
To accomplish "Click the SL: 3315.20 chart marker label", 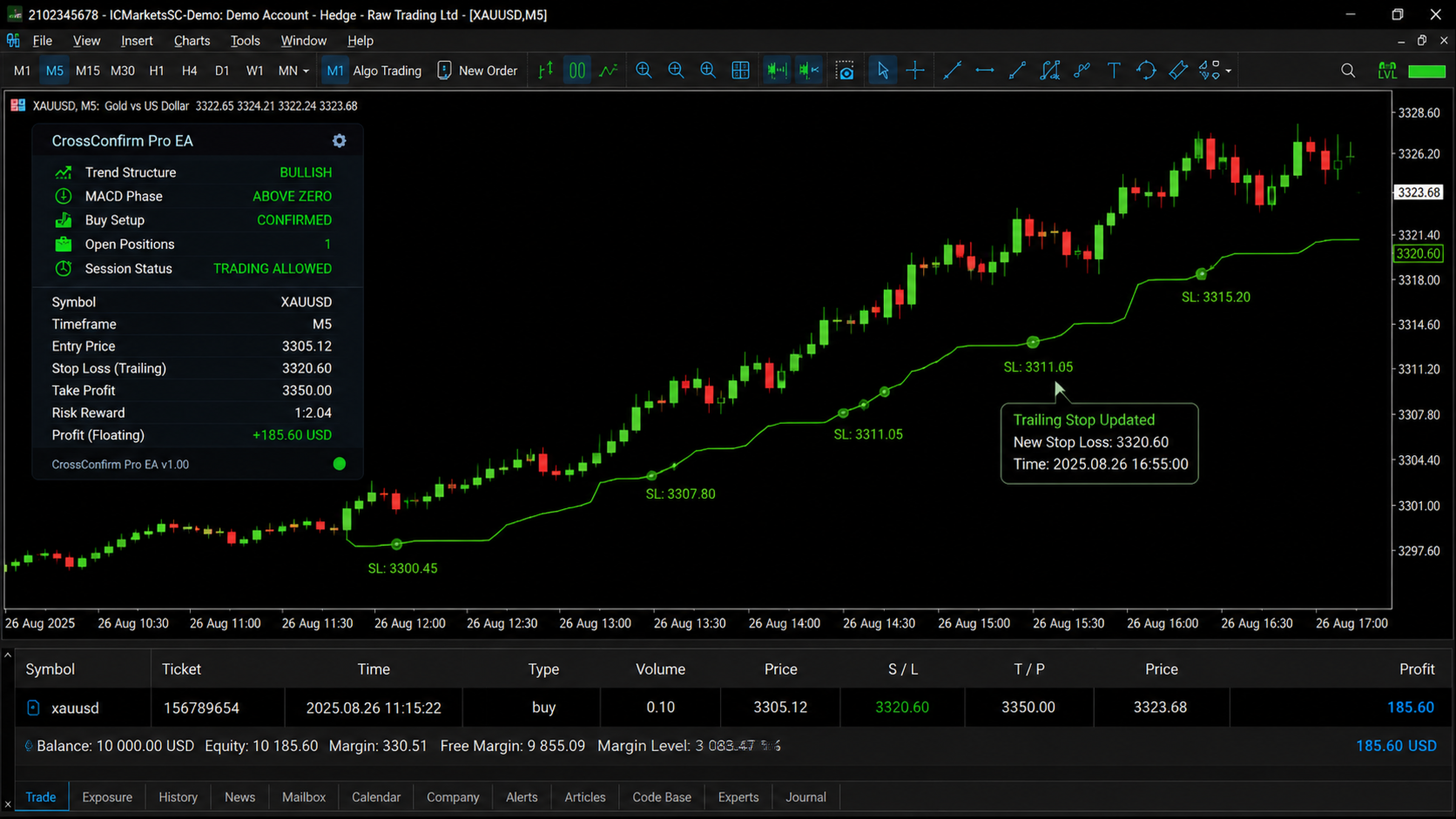I will click(1216, 297).
